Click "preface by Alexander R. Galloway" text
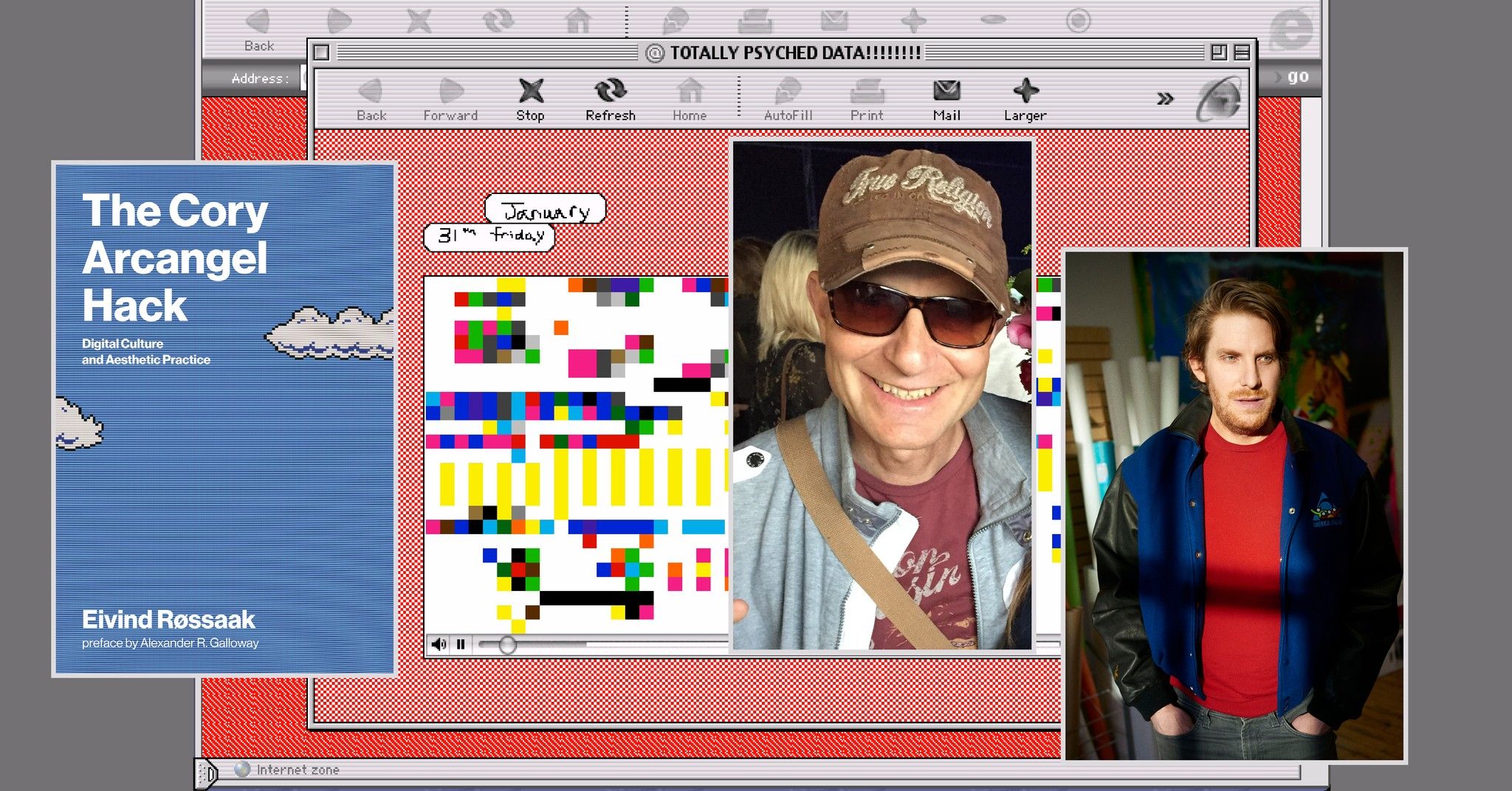Viewport: 1512px width, 791px height. point(171,643)
